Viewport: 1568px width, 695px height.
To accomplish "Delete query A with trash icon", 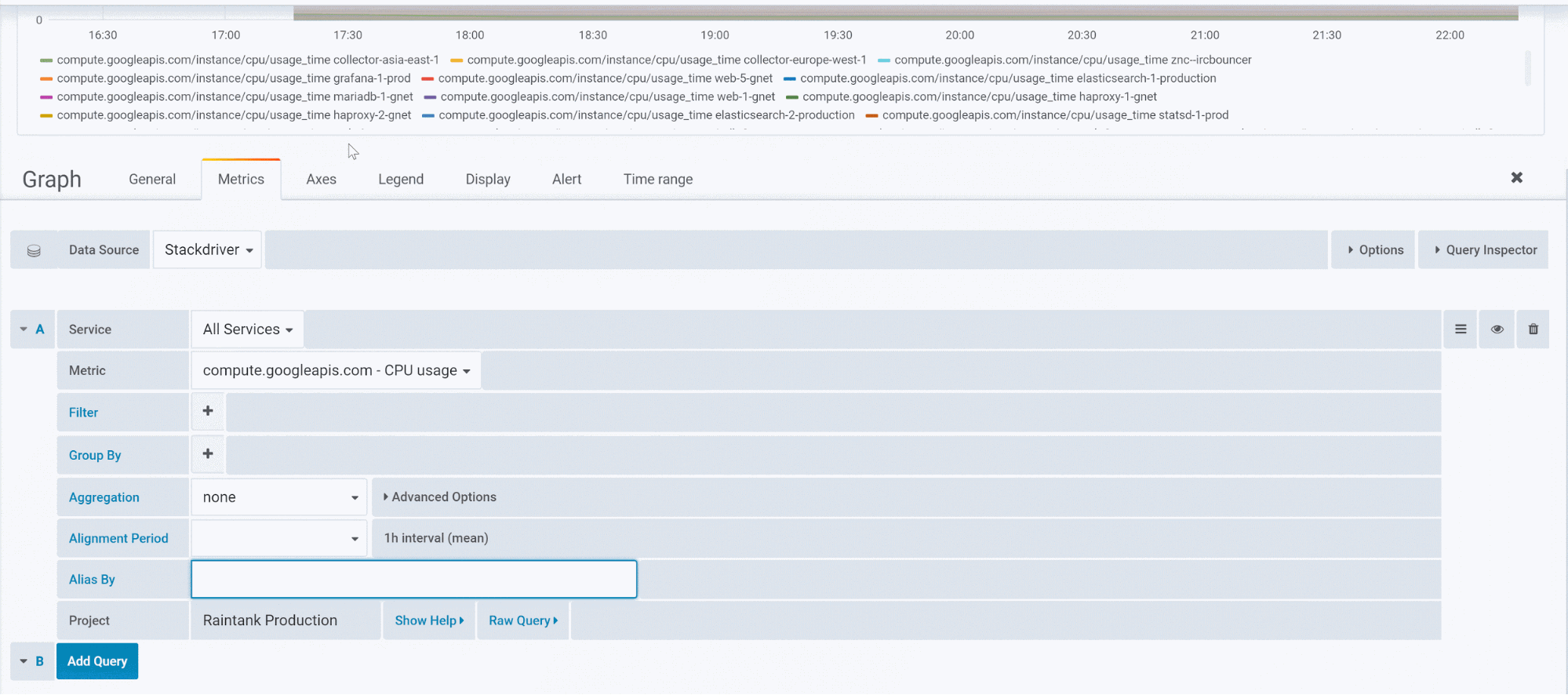I will tap(1533, 329).
